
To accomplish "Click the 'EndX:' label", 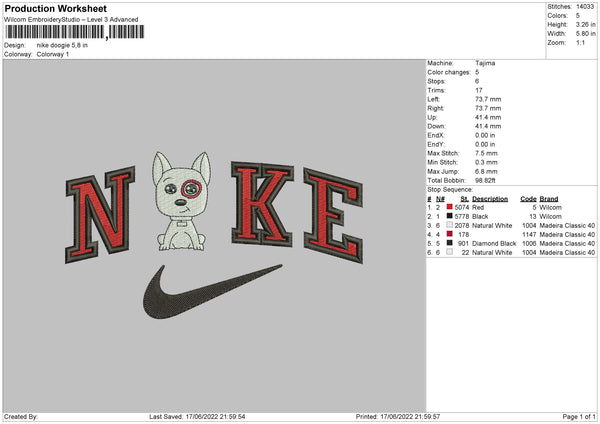I will pos(436,135).
